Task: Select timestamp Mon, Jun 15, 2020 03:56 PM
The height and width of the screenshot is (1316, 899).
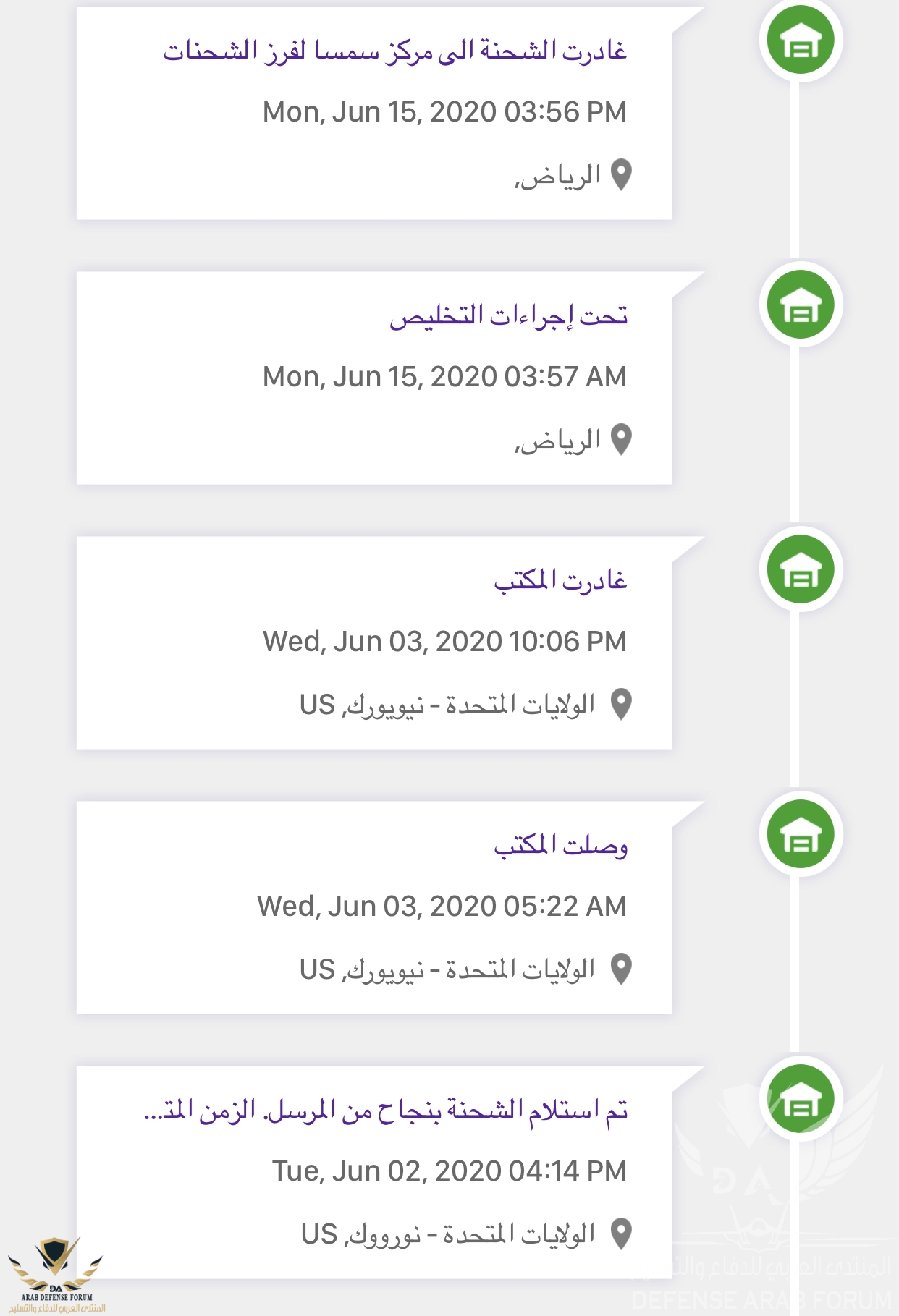Action: [444, 112]
